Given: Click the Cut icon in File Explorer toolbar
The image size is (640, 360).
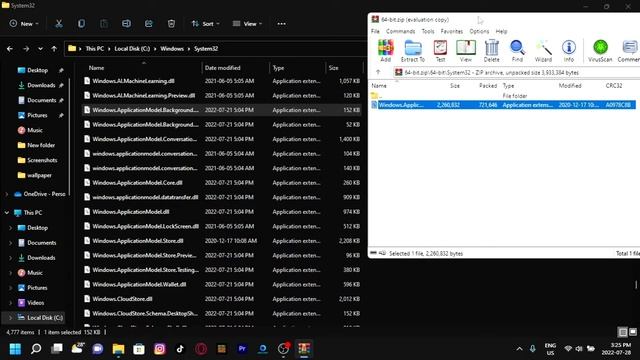Looking at the screenshot, I should [x=59, y=24].
